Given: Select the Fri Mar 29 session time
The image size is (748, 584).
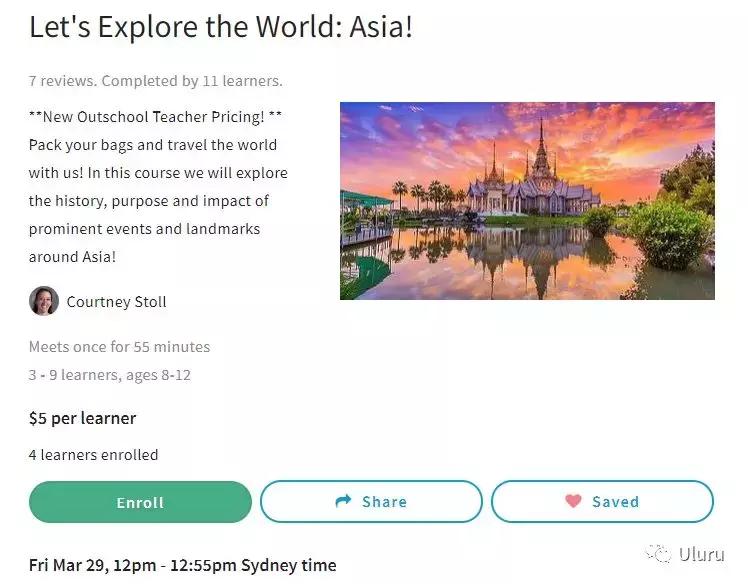Looking at the screenshot, I should coord(182,565).
